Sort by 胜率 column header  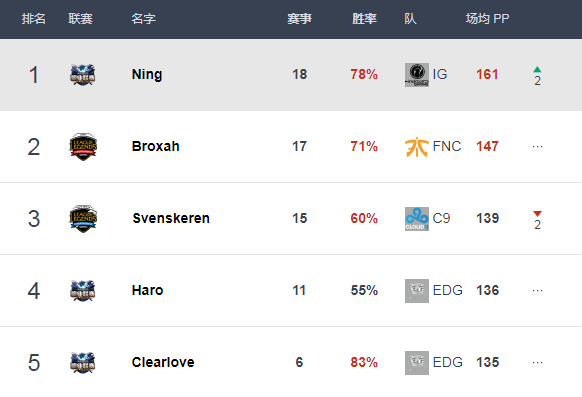(x=364, y=19)
